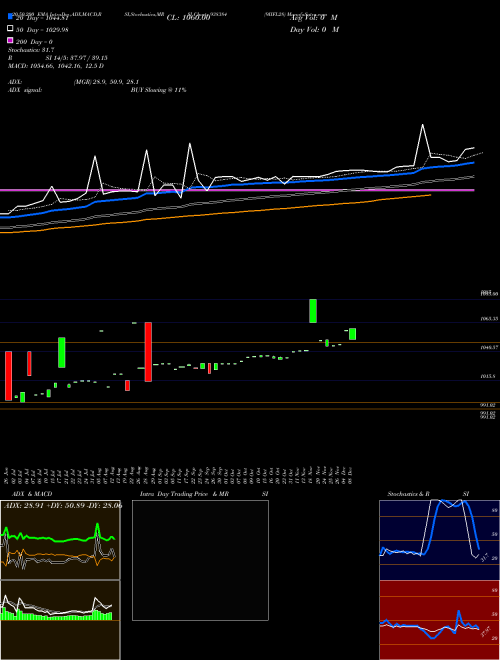500x660 pixels.
Task: Click the tallest green candle at top of candlestick chart
Action: [313, 311]
